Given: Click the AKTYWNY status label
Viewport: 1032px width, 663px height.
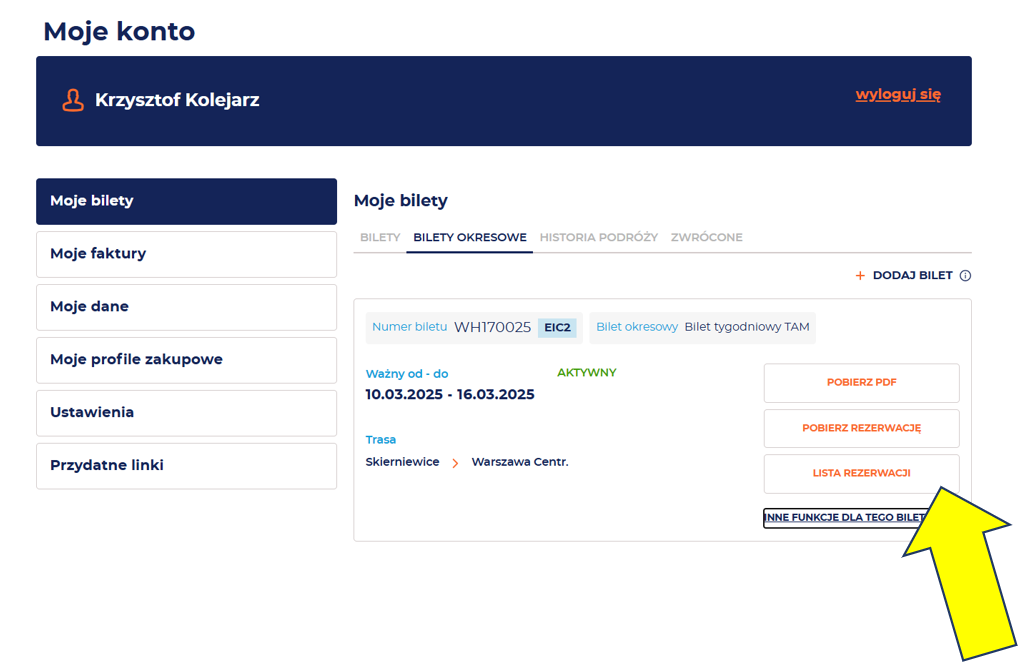Looking at the screenshot, I should (x=586, y=373).
